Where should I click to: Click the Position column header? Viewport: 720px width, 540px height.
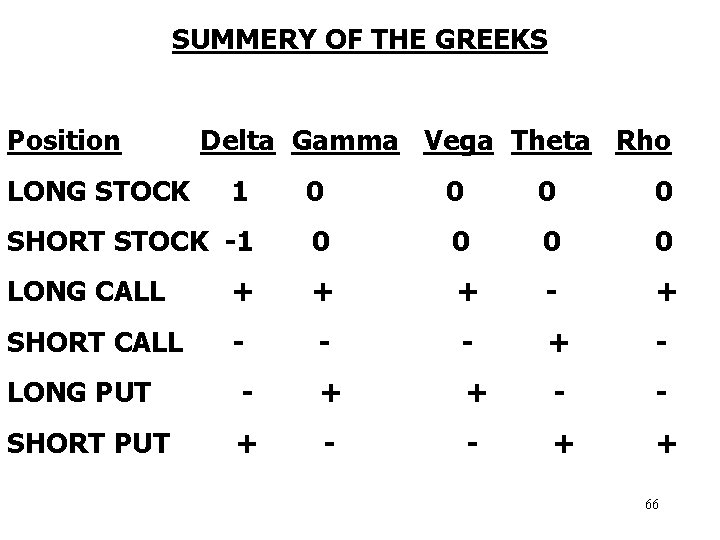(x=64, y=141)
